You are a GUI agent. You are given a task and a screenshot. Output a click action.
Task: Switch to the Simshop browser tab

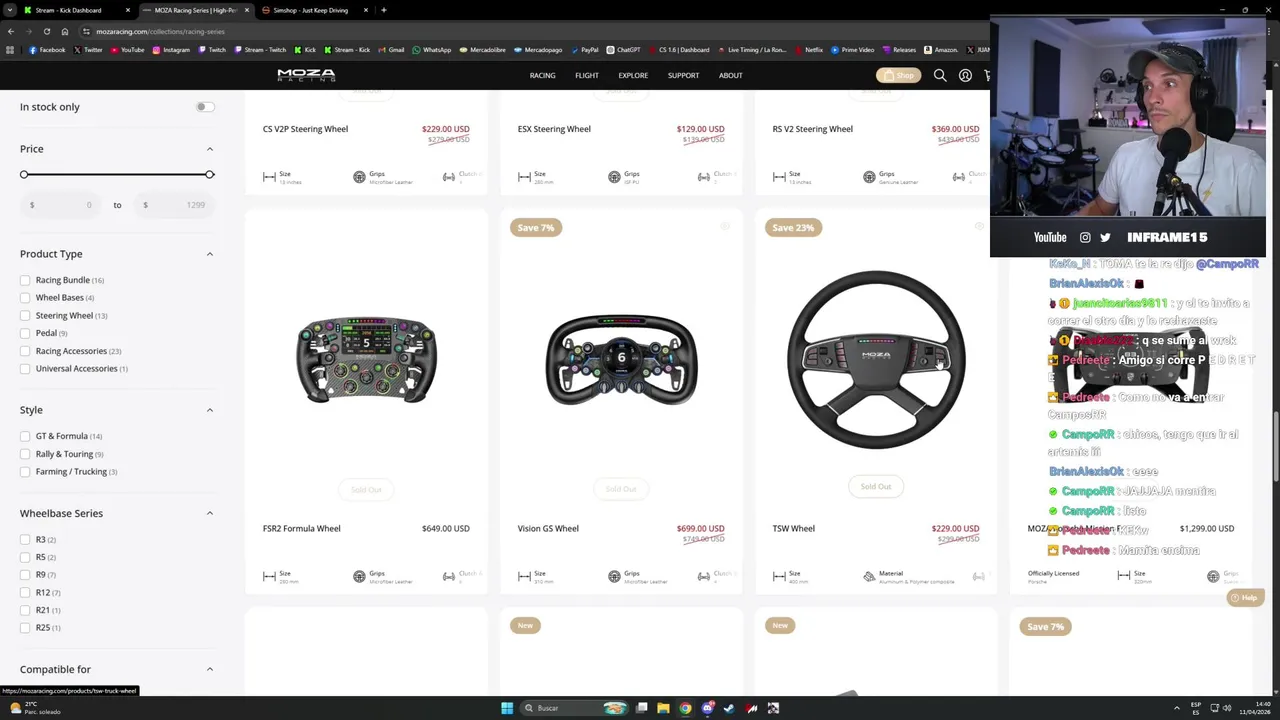(x=314, y=10)
